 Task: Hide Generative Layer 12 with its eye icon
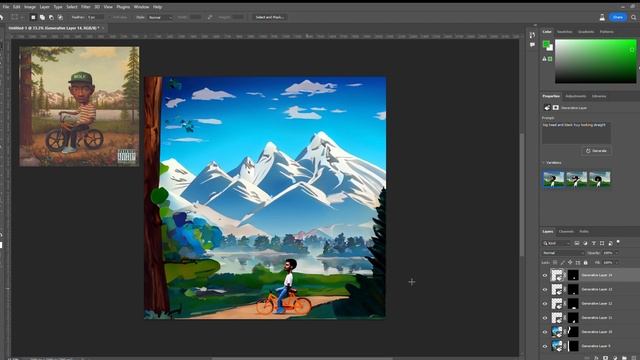click(545, 304)
